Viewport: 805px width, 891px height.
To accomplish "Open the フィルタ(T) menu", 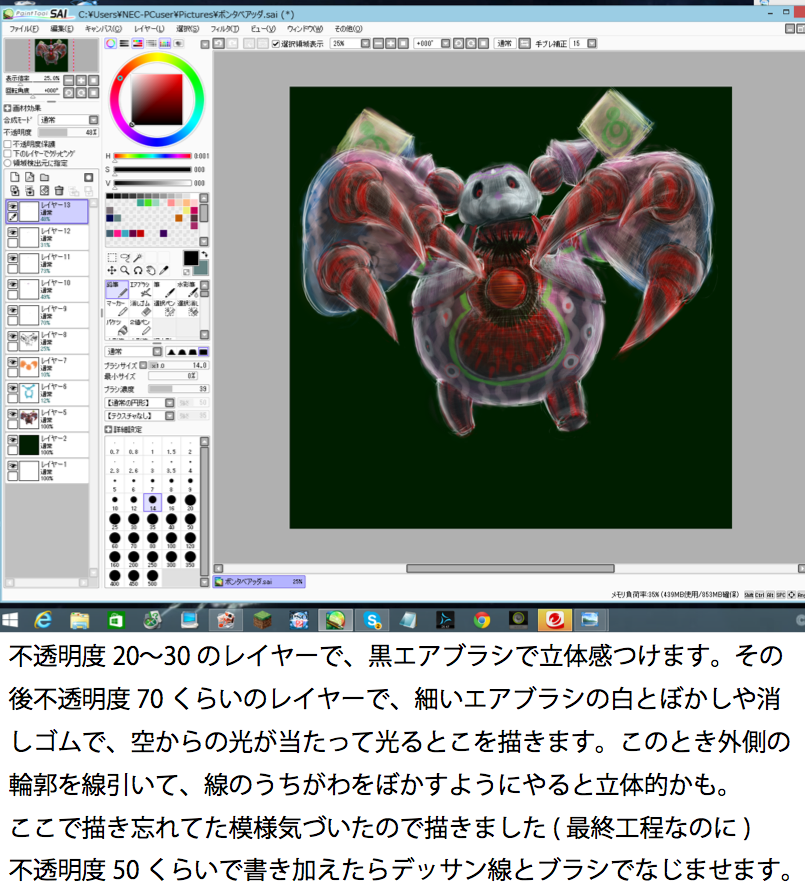I will pyautogui.click(x=225, y=28).
